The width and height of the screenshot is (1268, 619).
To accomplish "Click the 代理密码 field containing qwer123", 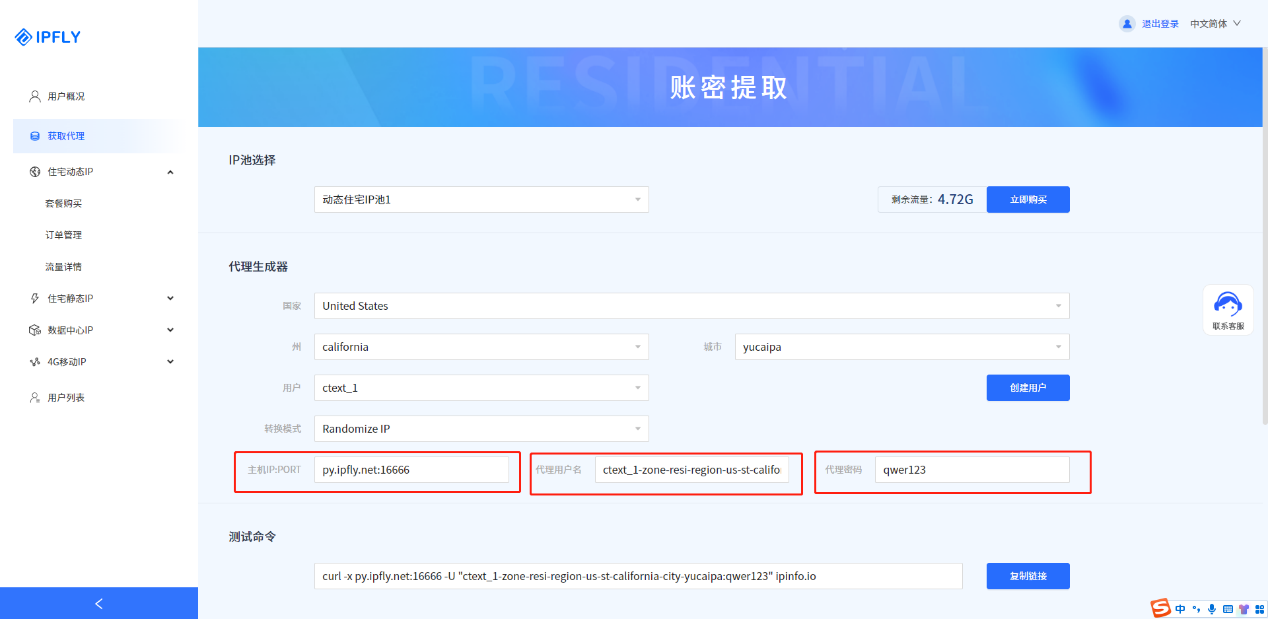I will click(971, 470).
